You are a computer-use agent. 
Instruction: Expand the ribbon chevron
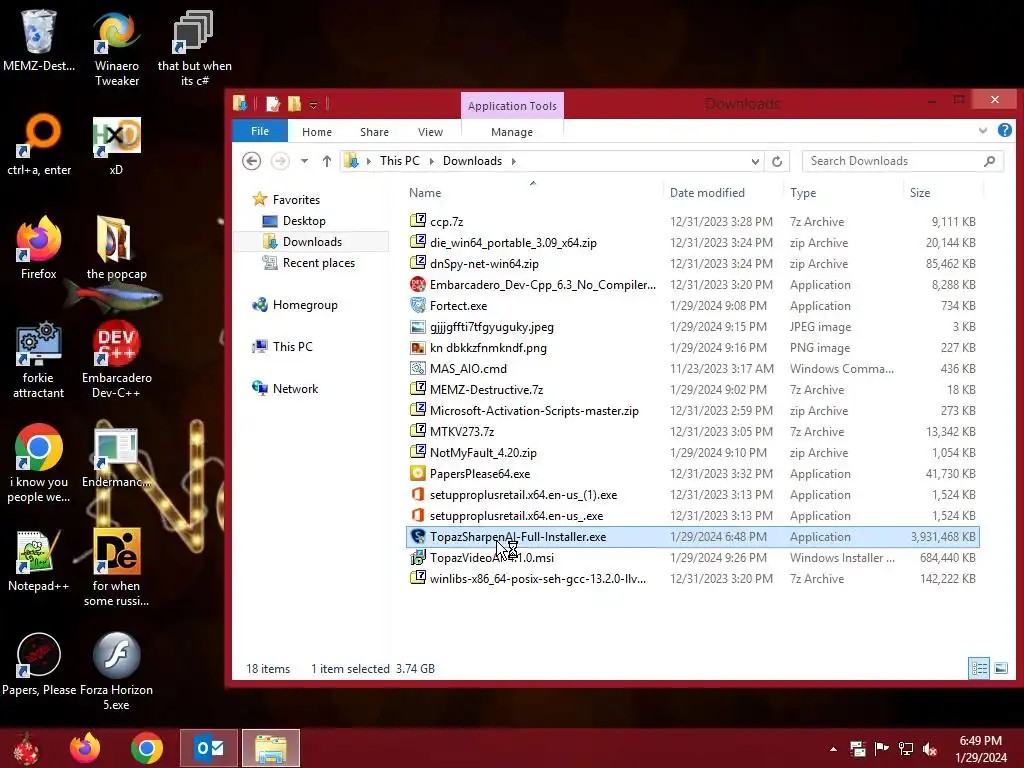(x=983, y=131)
